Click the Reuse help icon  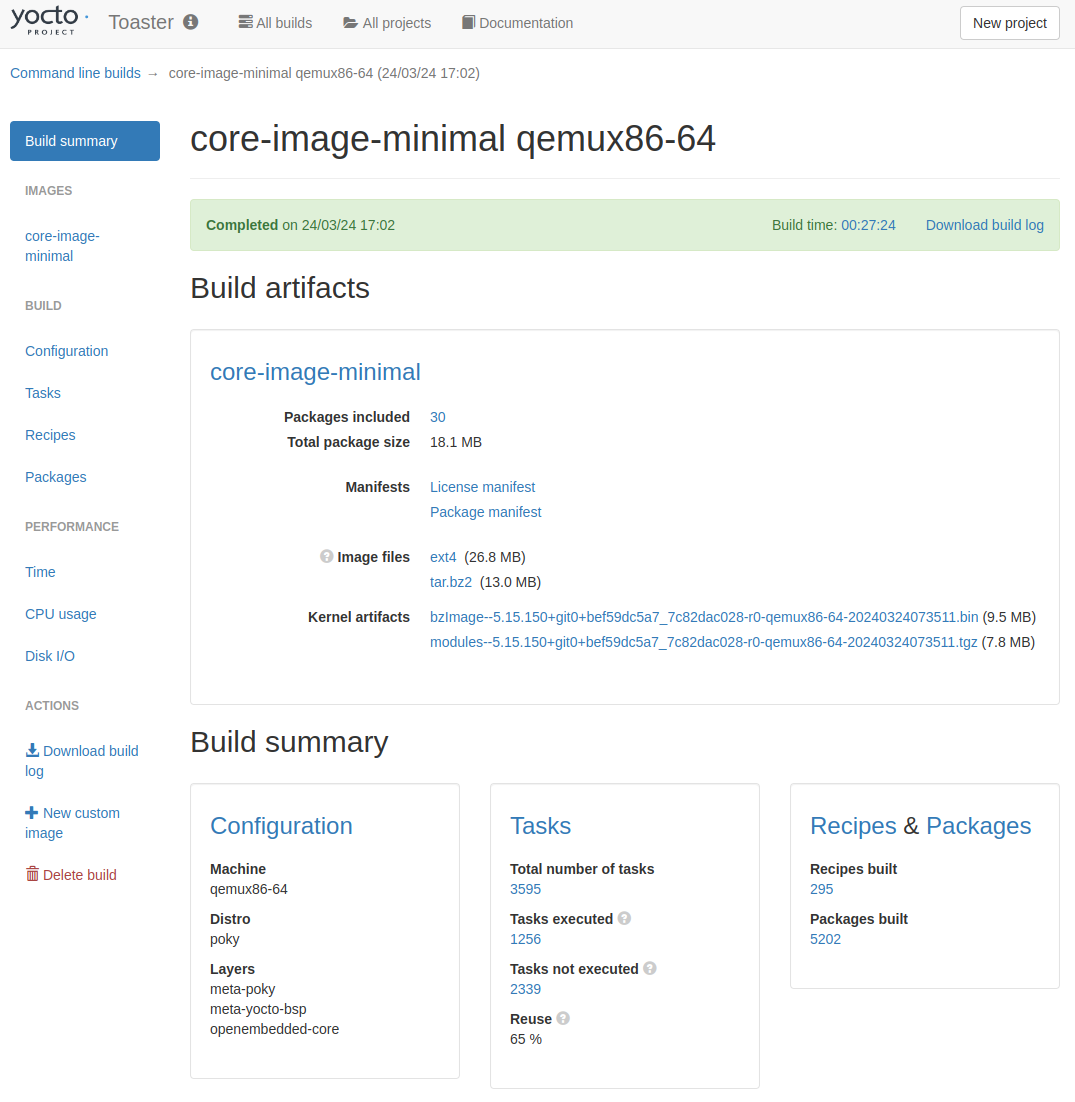coord(563,1018)
